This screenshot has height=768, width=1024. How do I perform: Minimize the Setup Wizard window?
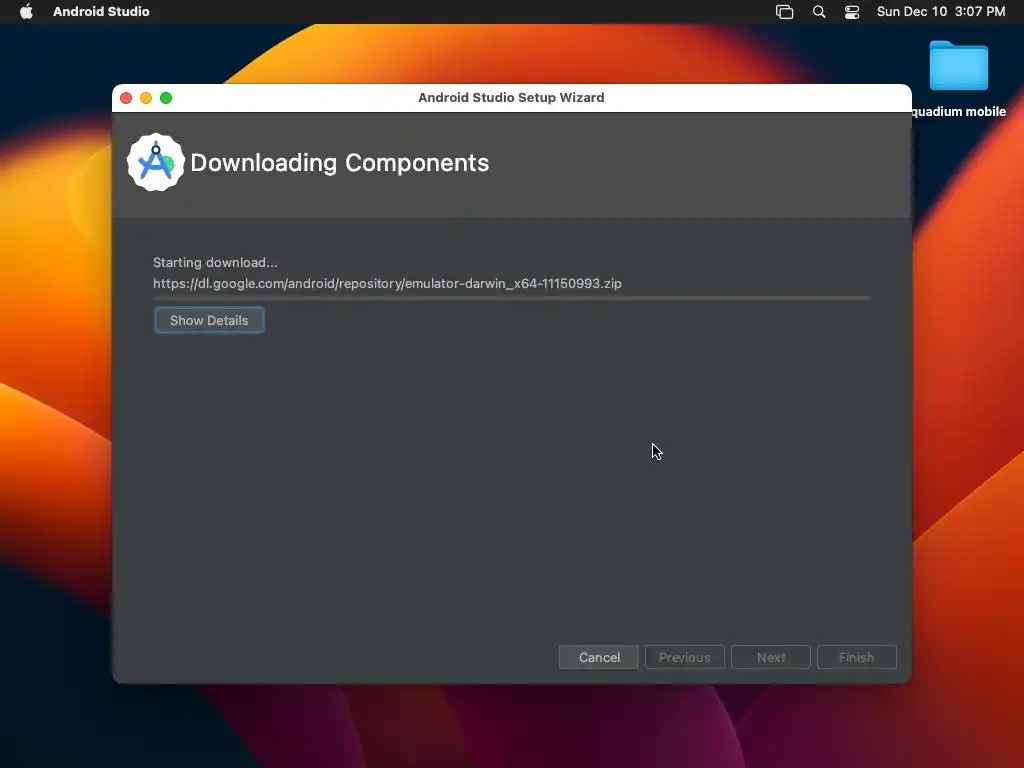point(146,98)
